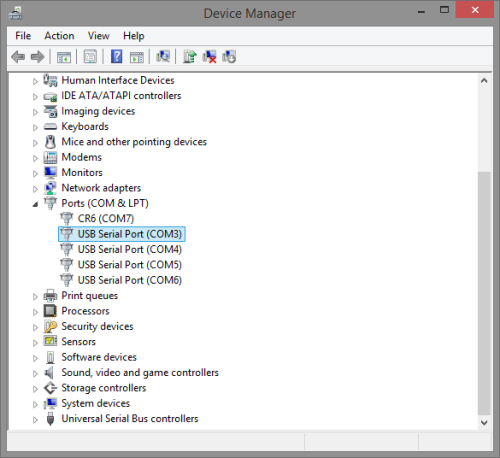Screen dimensions: 500x458
Task: Open the Action menu
Action: point(59,36)
